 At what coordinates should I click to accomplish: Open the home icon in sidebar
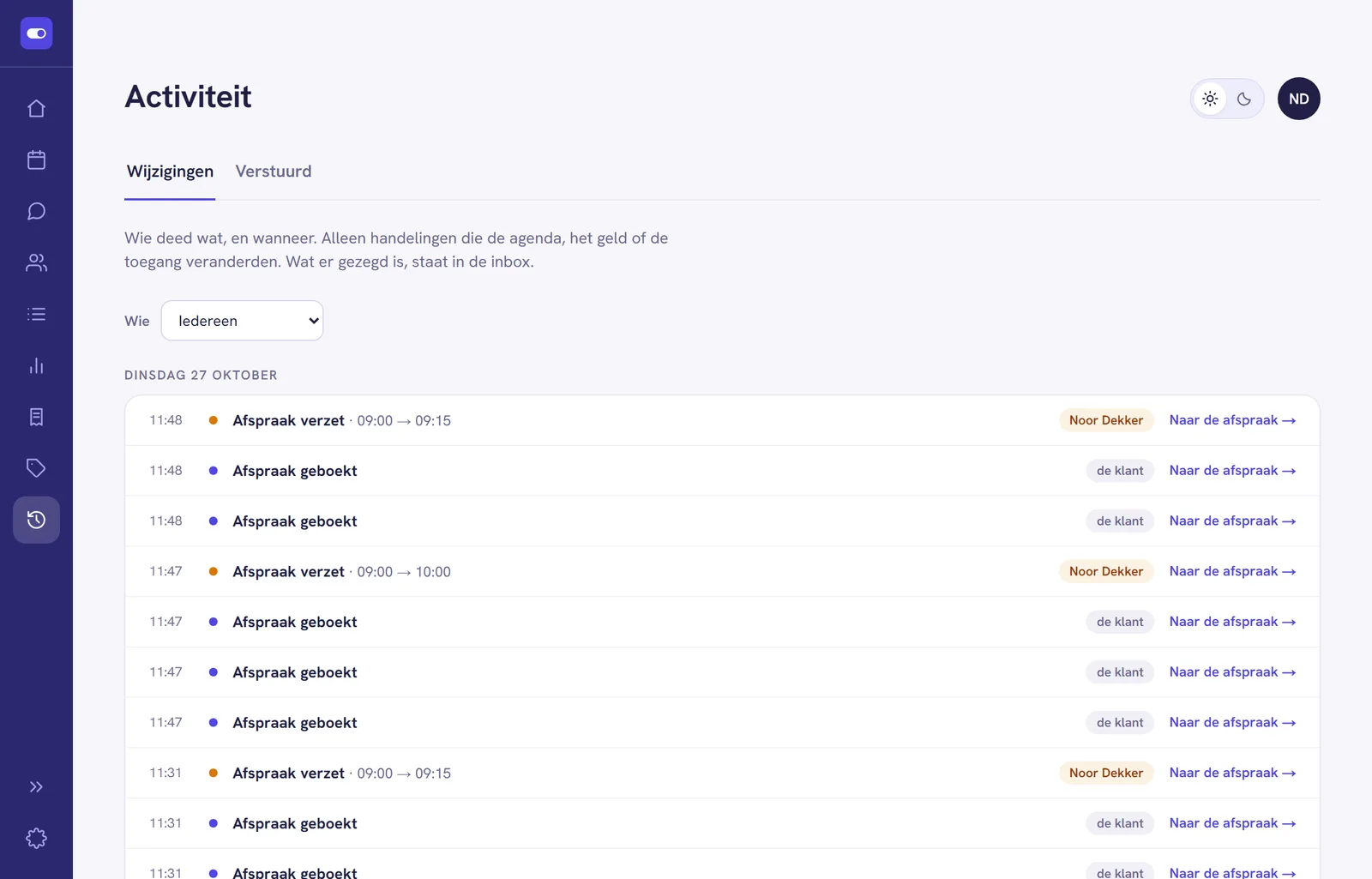(36, 109)
